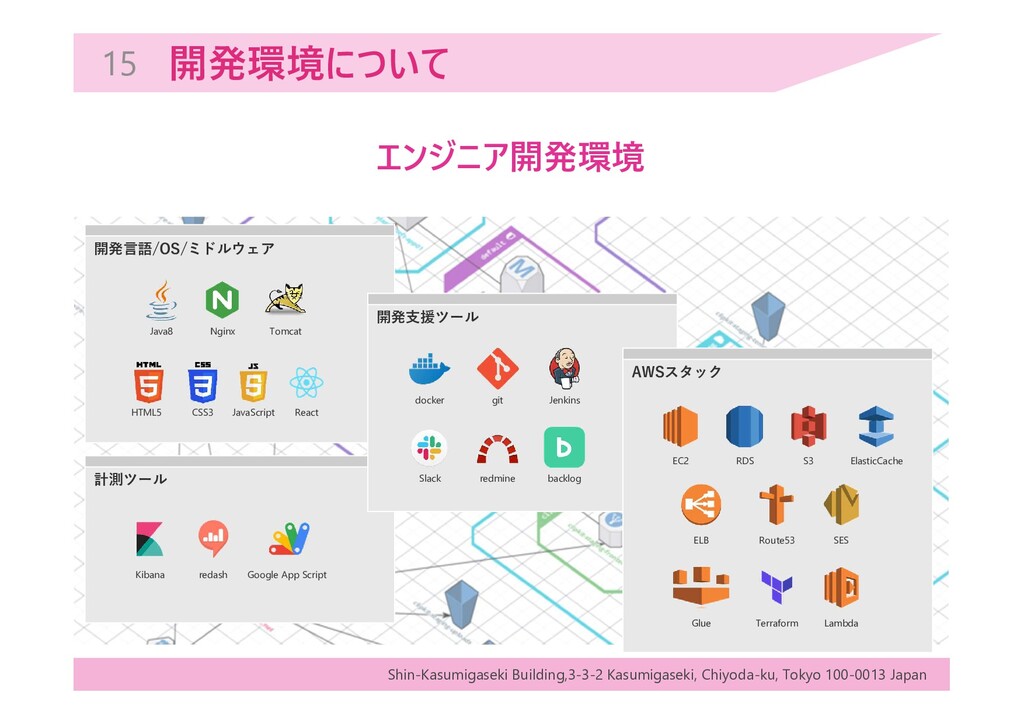This screenshot has height=724, width=1024.
Task: Select the orange Lambda icon
Action: [841, 587]
